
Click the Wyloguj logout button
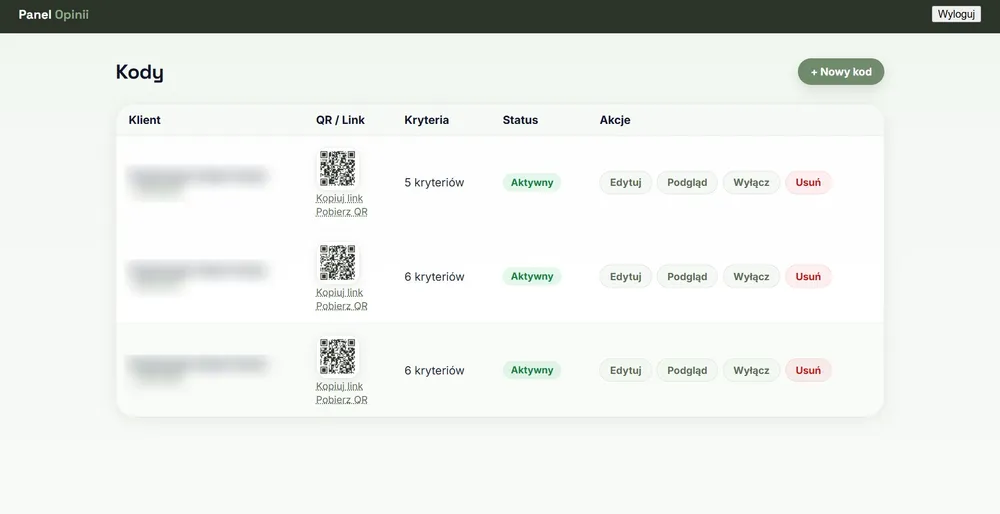tap(956, 14)
